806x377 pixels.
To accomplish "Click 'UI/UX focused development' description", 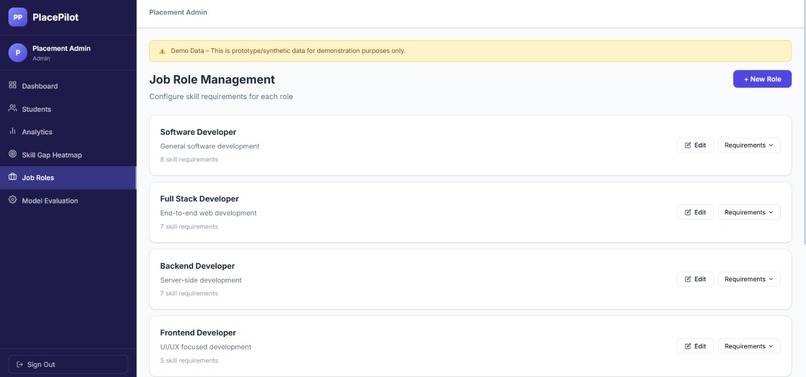I will 206,347.
